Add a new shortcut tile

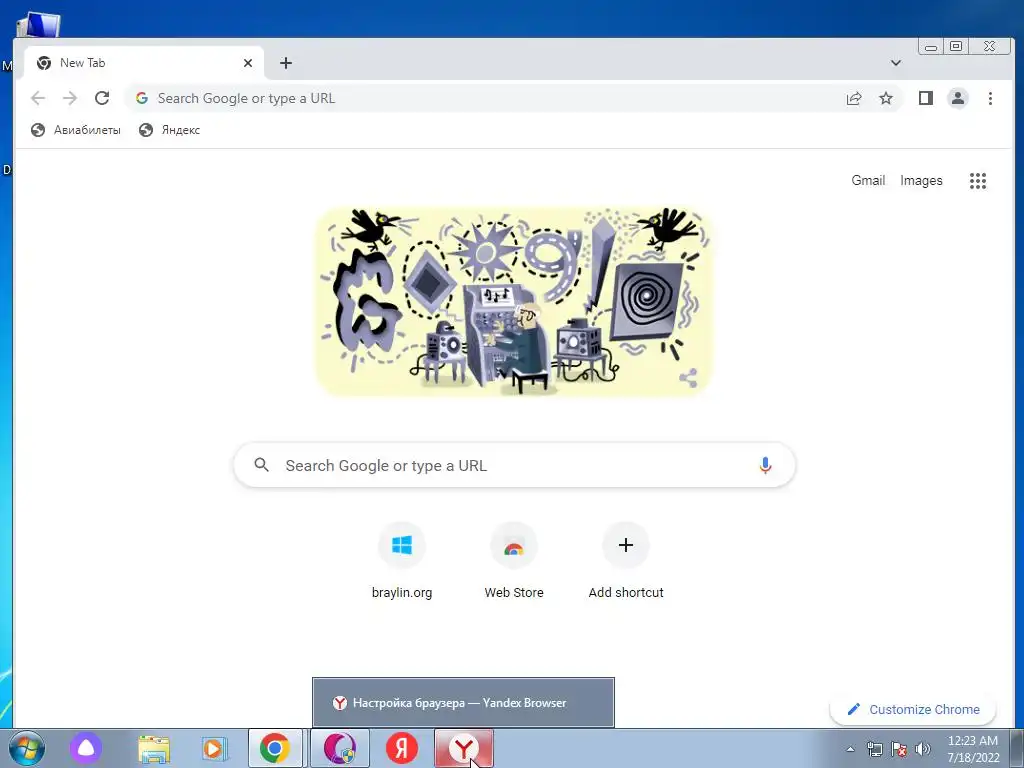pos(626,562)
